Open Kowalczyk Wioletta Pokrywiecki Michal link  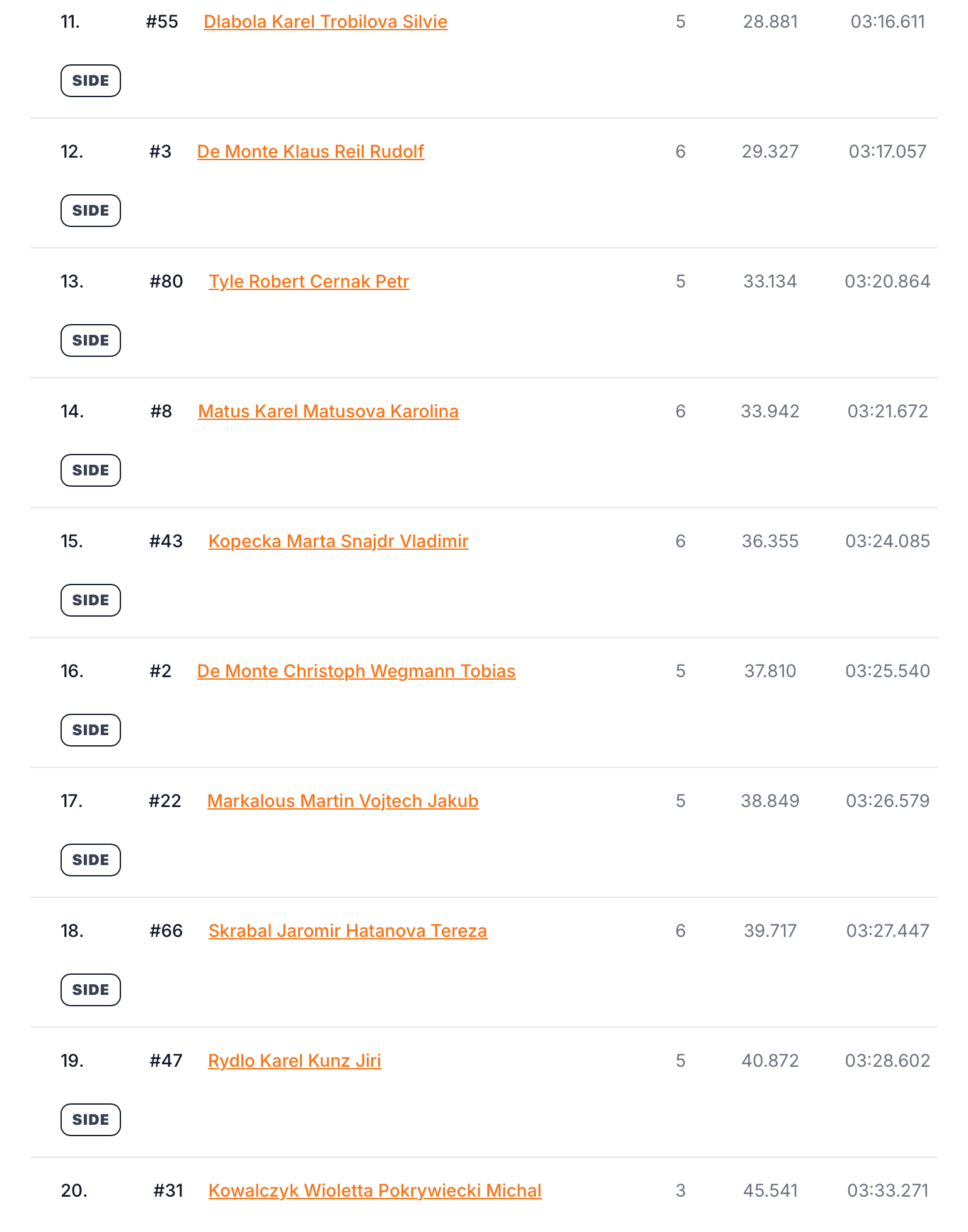coord(375,1191)
